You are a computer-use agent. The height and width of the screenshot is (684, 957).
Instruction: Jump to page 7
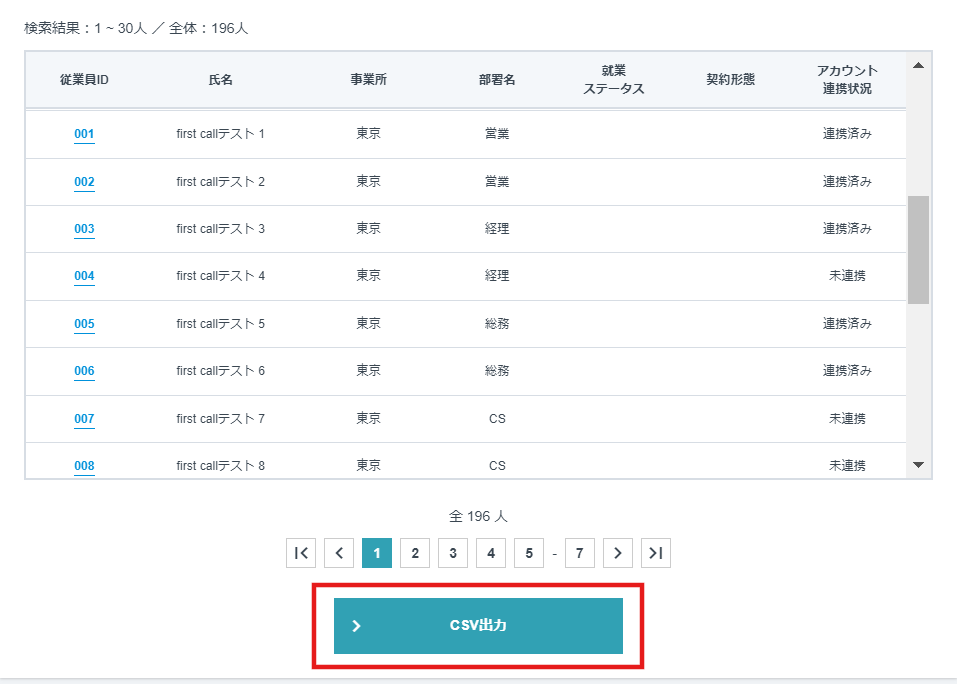580,553
